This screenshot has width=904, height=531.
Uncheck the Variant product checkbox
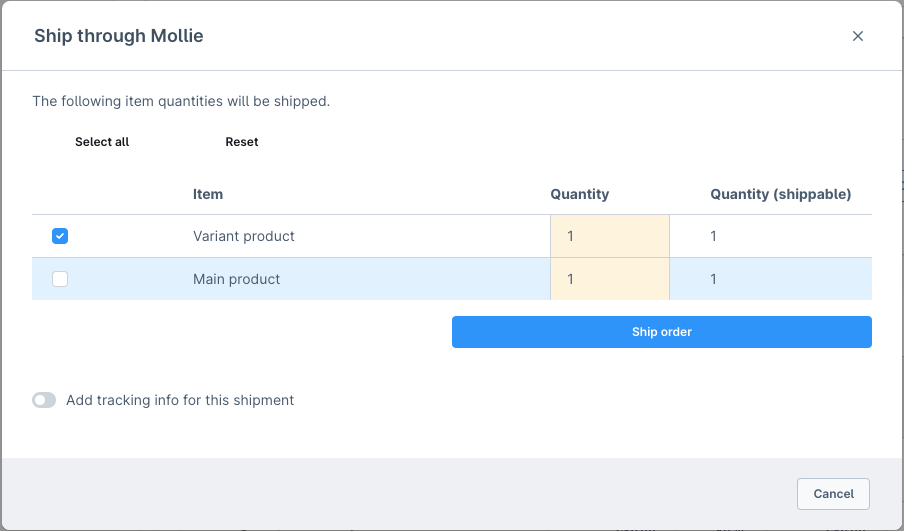click(x=60, y=236)
